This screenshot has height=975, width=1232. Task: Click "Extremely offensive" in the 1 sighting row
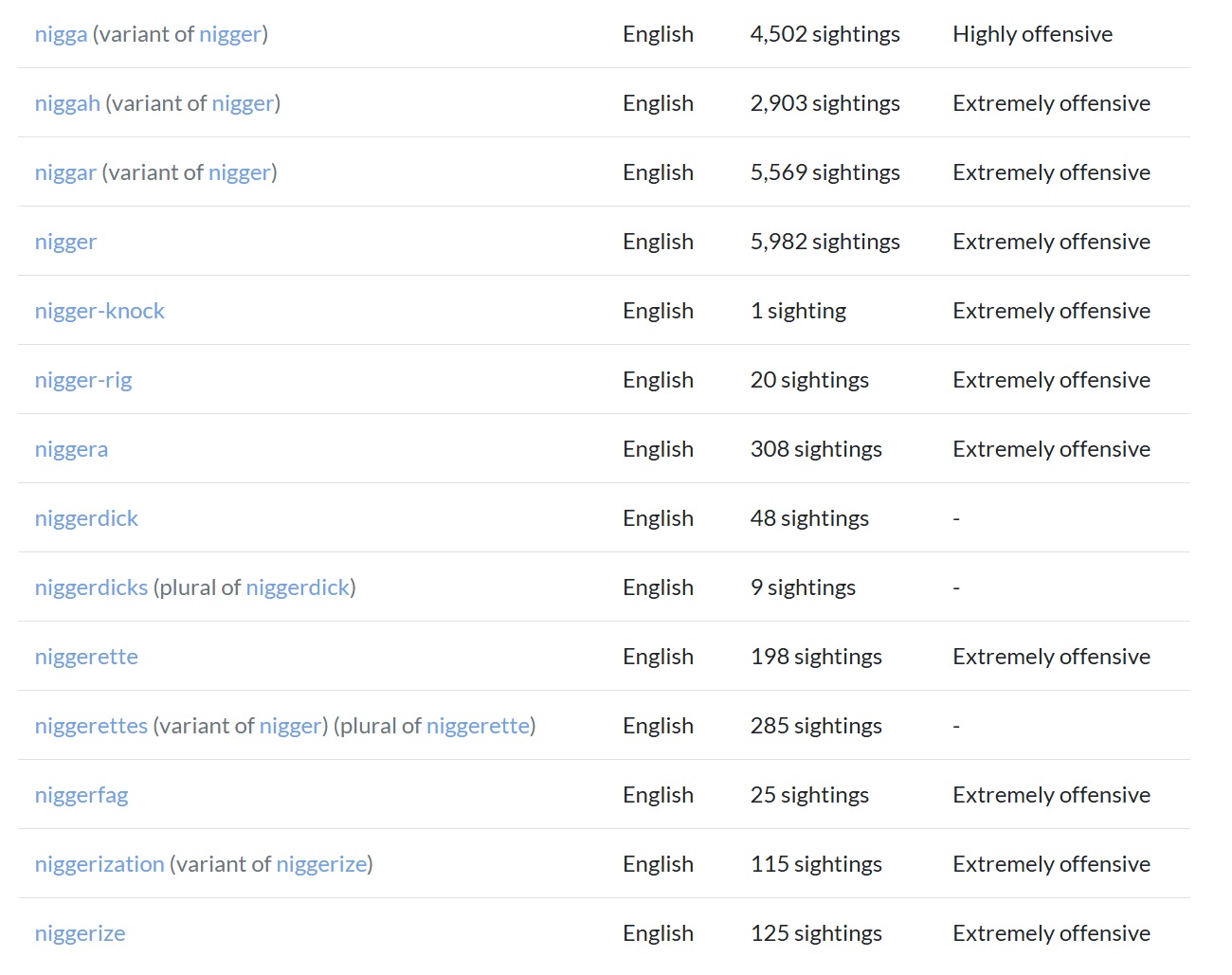click(x=1052, y=312)
